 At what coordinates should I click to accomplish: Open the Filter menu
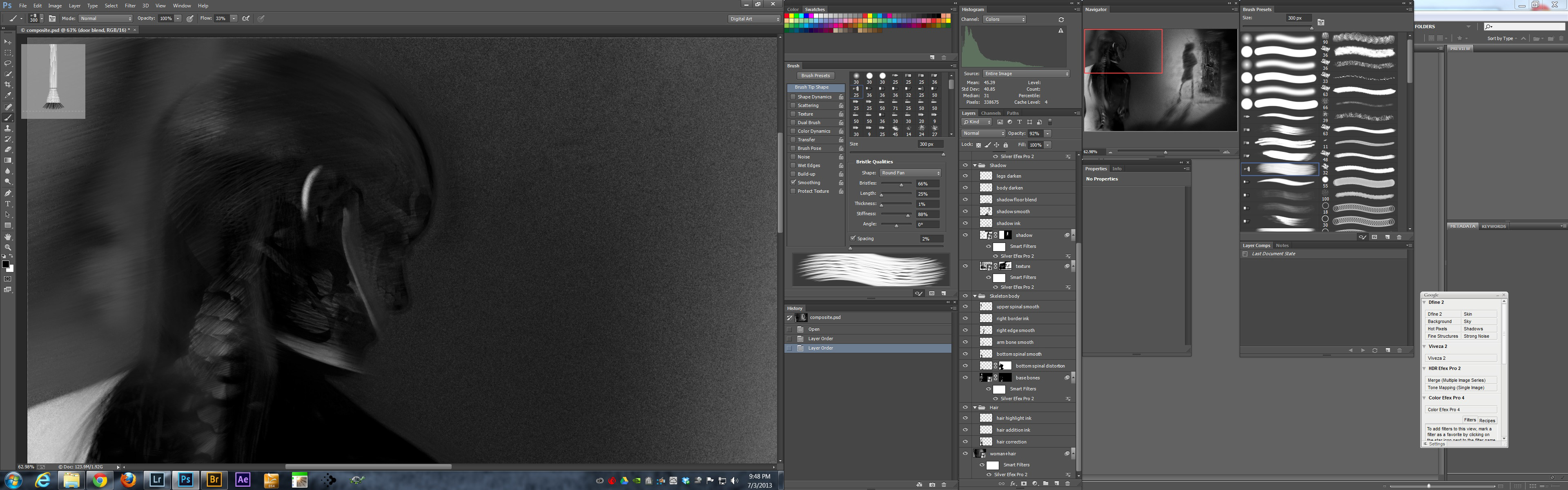point(130,5)
